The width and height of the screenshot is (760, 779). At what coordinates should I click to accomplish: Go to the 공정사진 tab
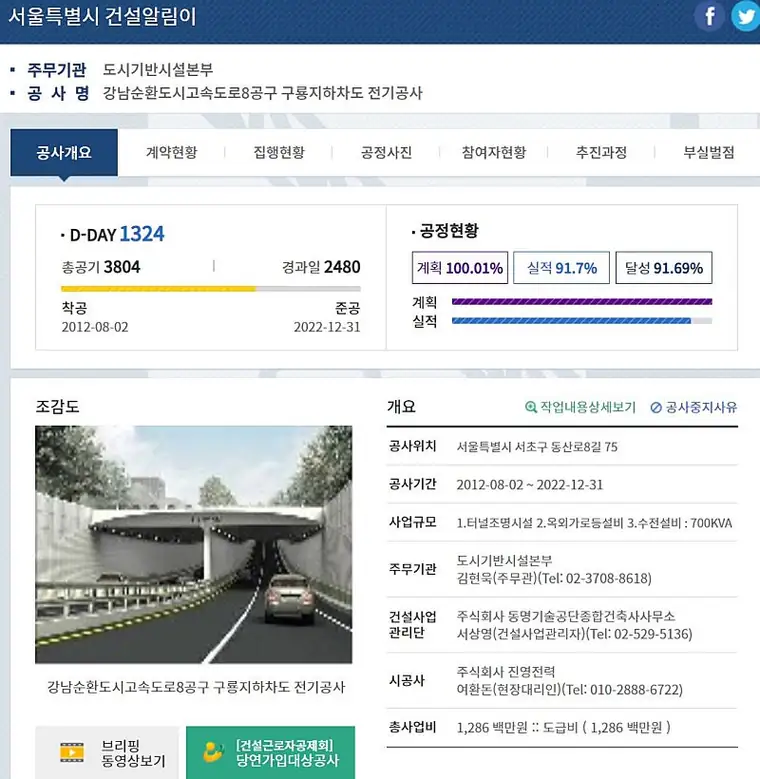coord(386,153)
